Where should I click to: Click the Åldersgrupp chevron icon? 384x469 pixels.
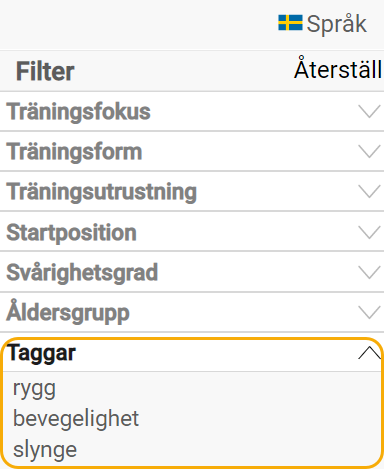coord(369,313)
